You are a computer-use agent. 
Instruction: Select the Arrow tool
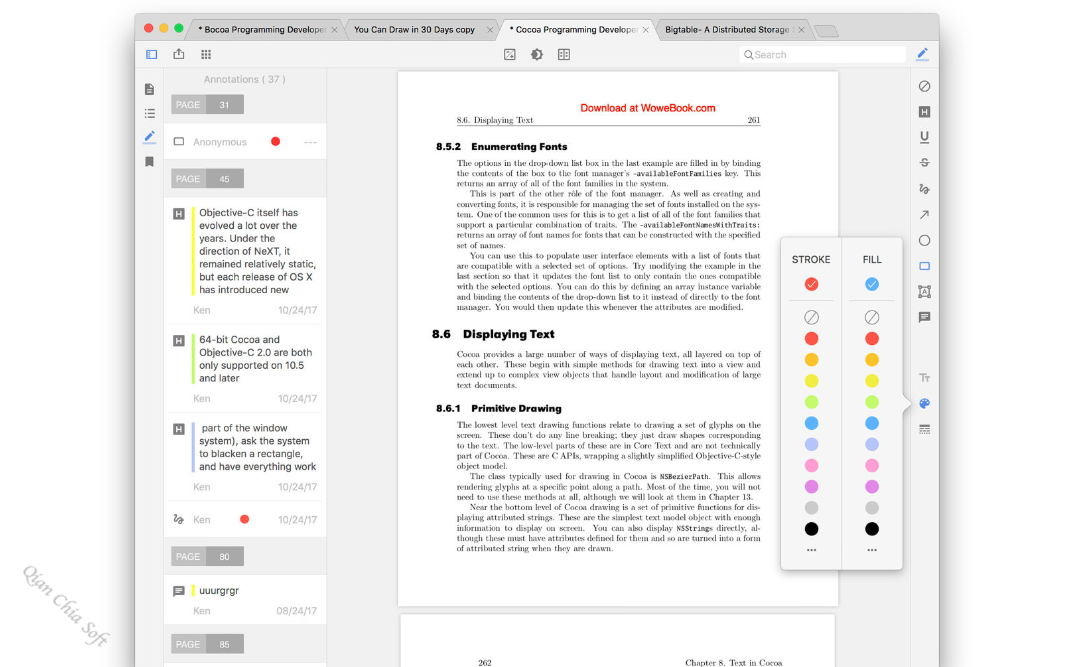click(x=924, y=214)
